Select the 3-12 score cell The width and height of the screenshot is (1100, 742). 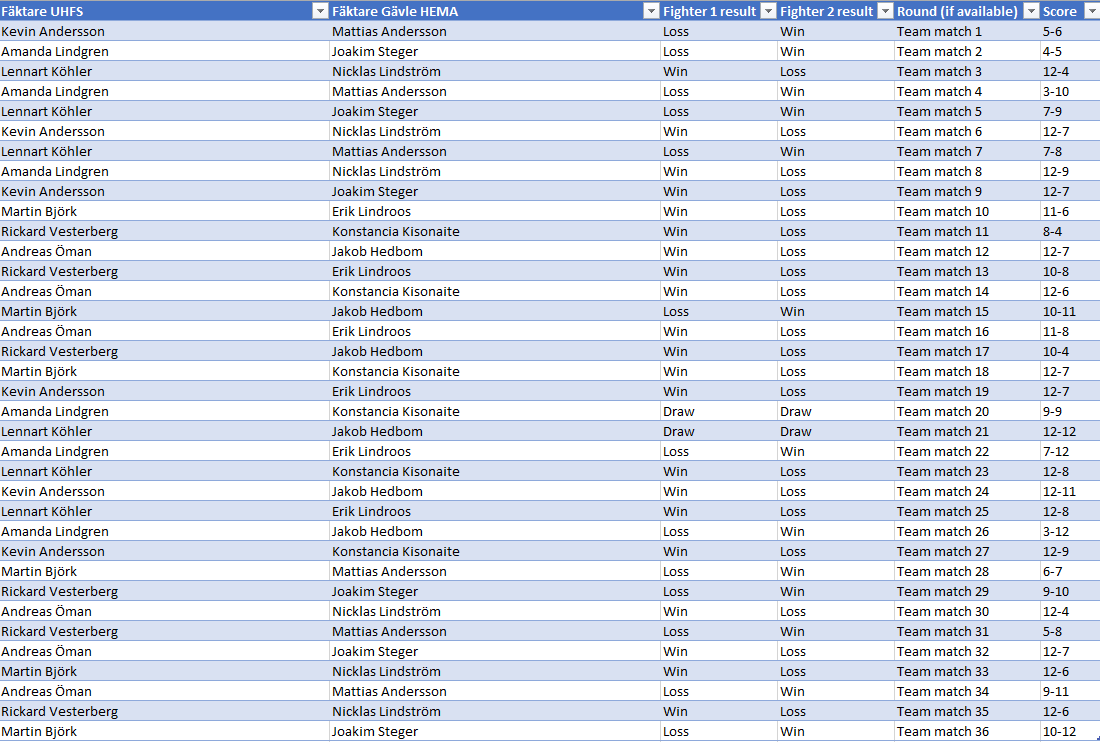coord(1071,531)
